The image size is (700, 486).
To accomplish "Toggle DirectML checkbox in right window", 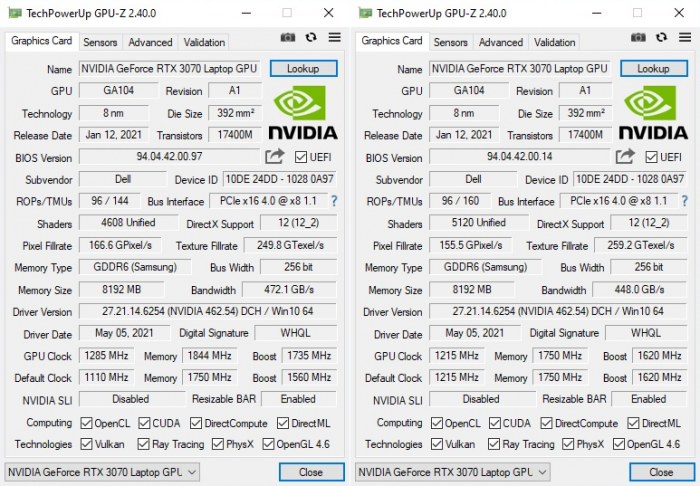I will click(633, 423).
